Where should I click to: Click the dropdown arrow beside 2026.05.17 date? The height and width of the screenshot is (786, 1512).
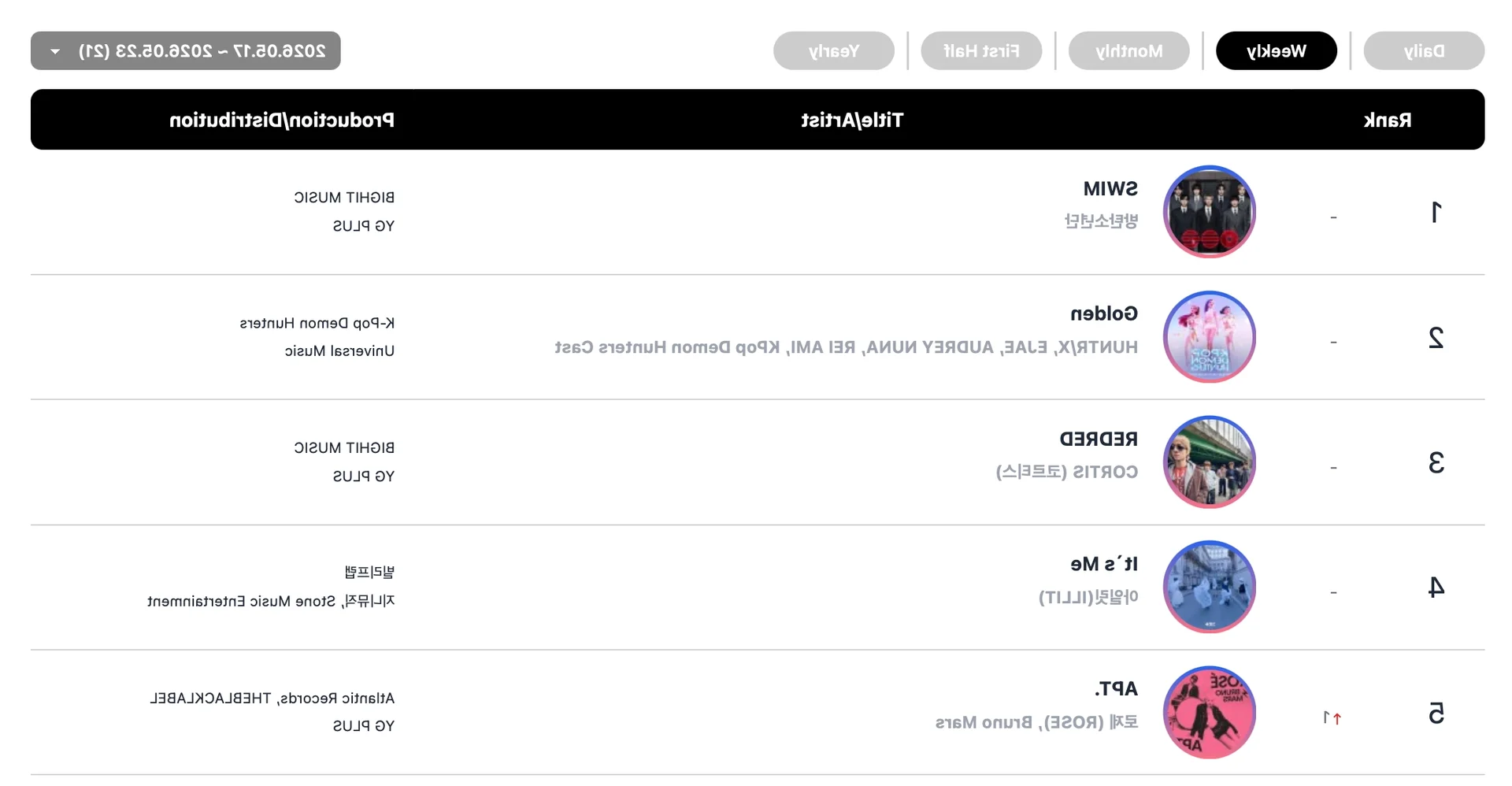pyautogui.click(x=55, y=52)
